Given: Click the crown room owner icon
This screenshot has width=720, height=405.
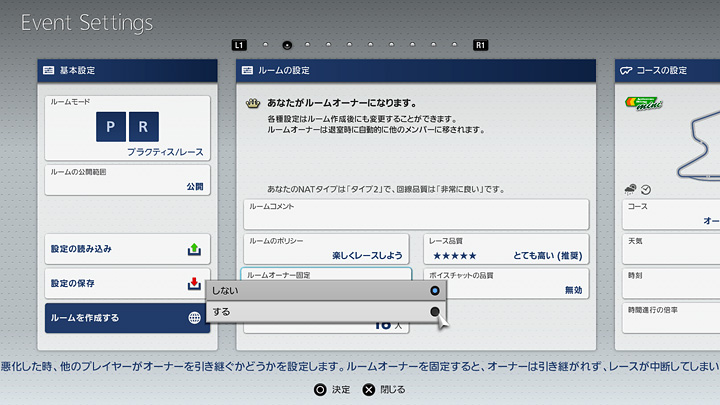Looking at the screenshot, I should 252,103.
